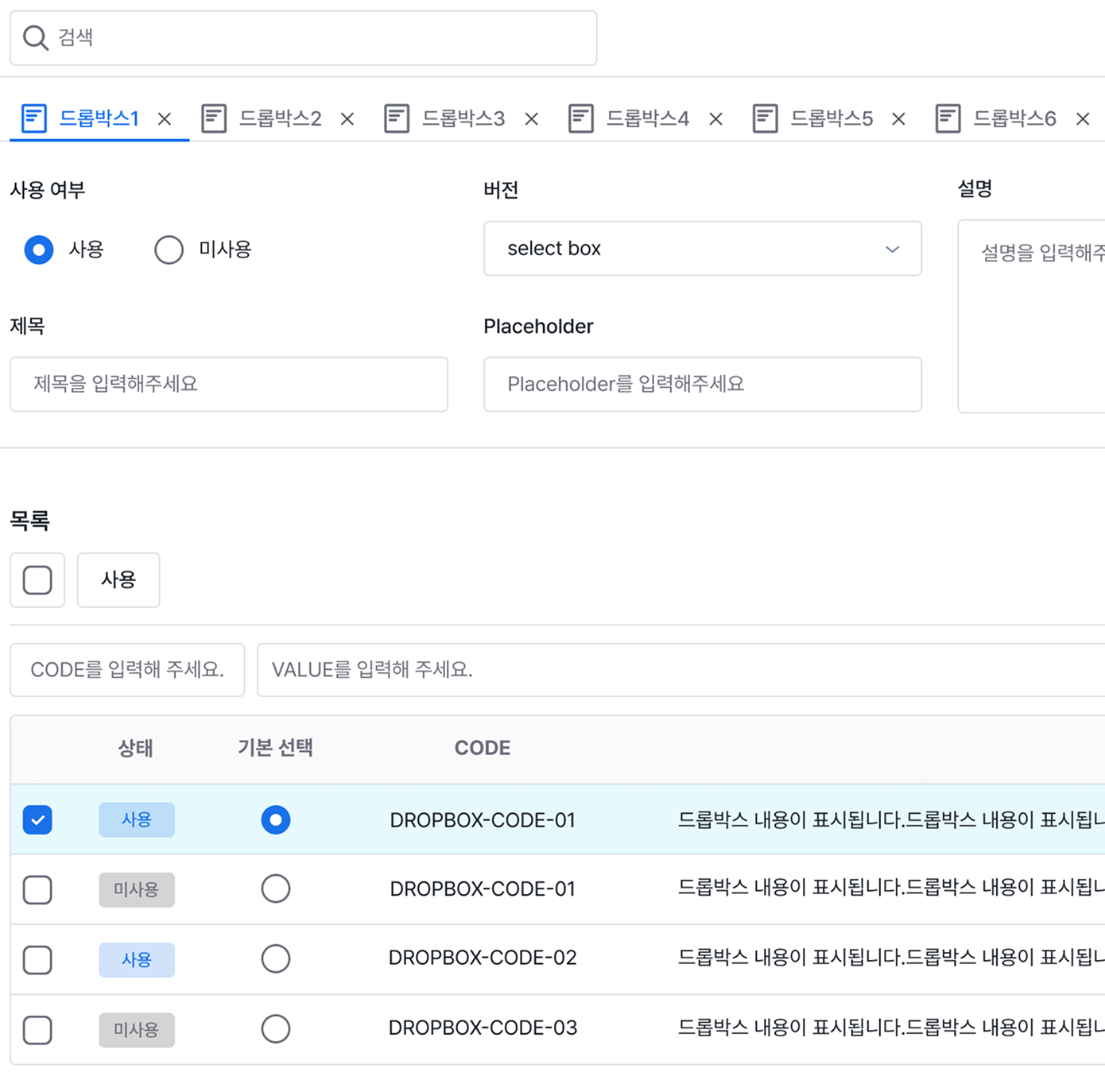Click the search magnifier icon
This screenshot has width=1105, height=1092.
tap(35, 37)
